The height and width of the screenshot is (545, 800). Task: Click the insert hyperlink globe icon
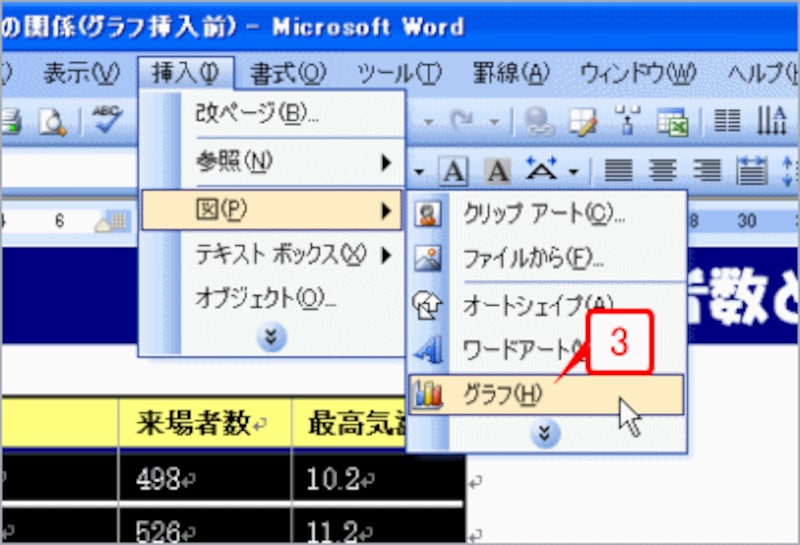coord(539,121)
